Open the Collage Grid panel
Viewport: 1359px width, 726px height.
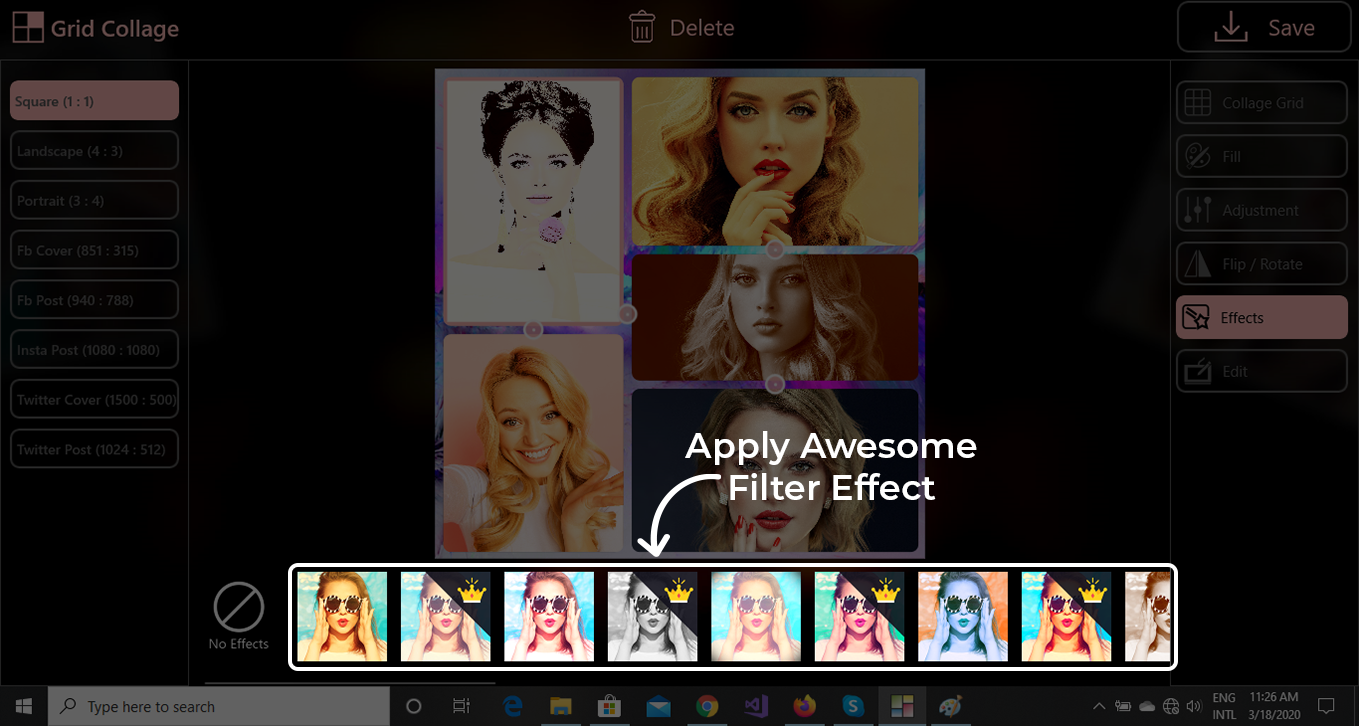point(1262,103)
